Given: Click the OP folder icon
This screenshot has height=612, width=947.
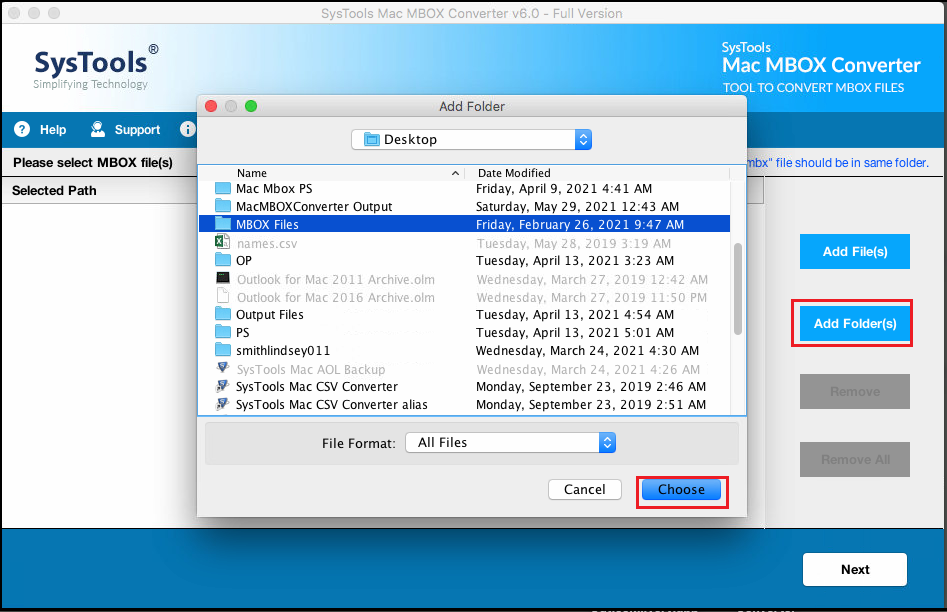Looking at the screenshot, I should click(x=223, y=260).
